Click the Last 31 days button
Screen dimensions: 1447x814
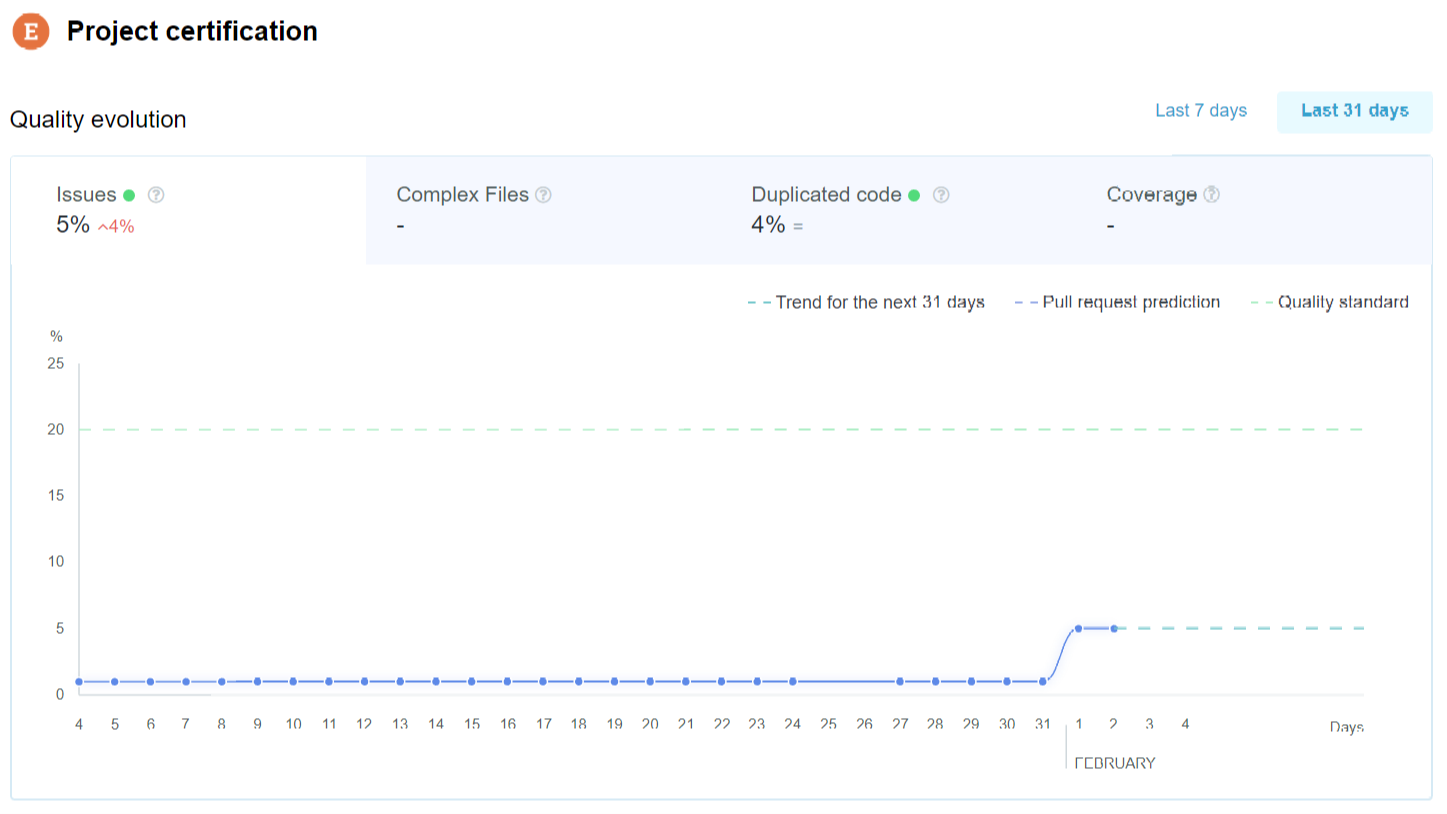(1355, 111)
